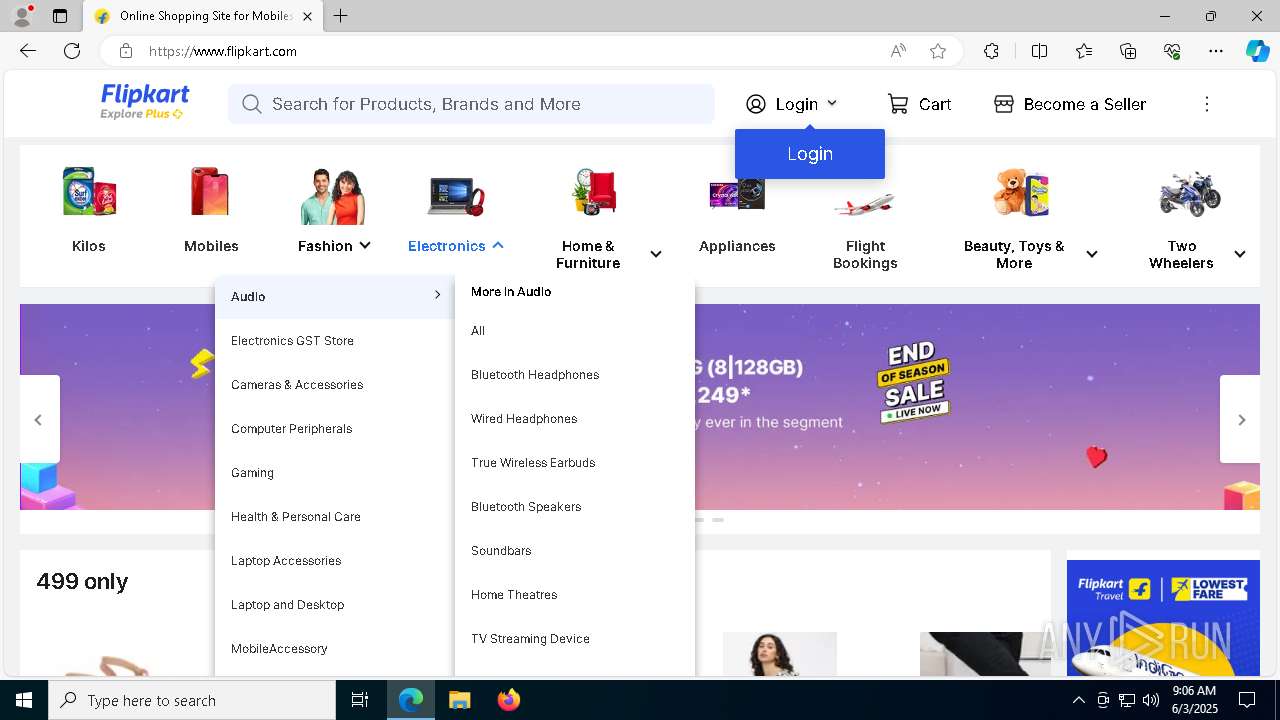Click the Become a Seller store icon

pyautogui.click(x=1004, y=104)
